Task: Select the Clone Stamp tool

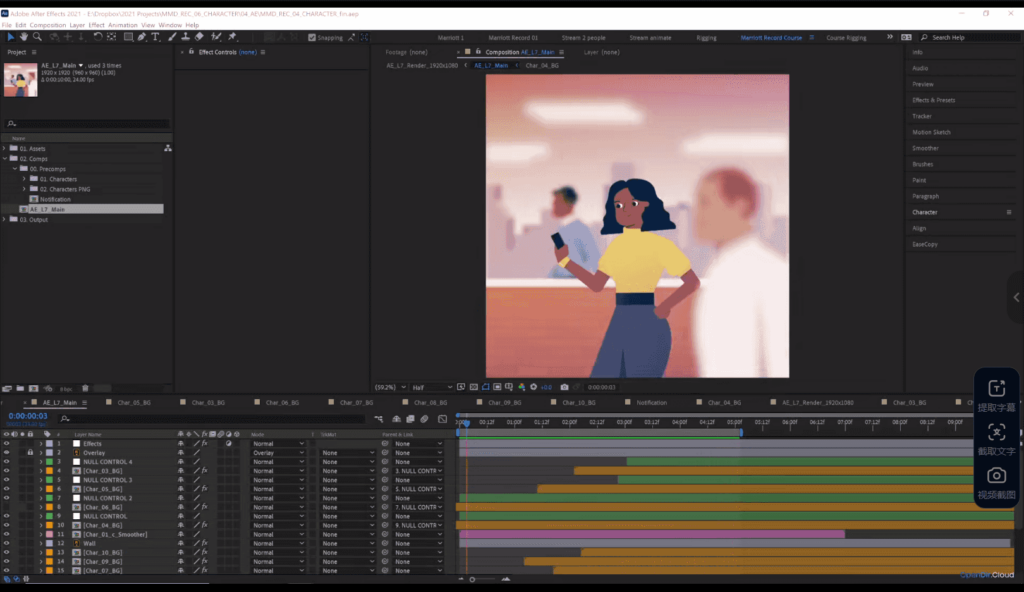Action: 185,37
